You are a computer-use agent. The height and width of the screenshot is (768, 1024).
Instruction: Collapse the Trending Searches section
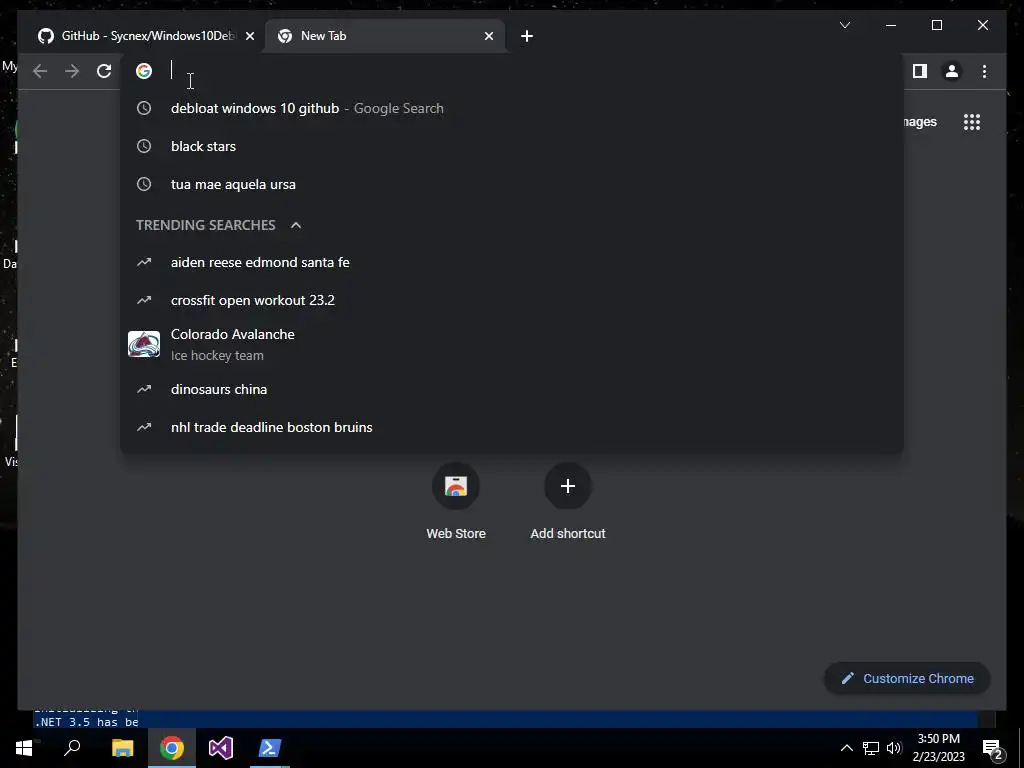coord(296,225)
